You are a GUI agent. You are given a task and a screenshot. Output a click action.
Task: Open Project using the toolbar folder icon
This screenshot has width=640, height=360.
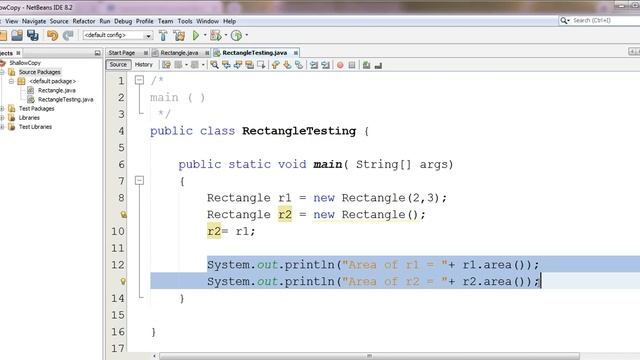[x=17, y=36]
